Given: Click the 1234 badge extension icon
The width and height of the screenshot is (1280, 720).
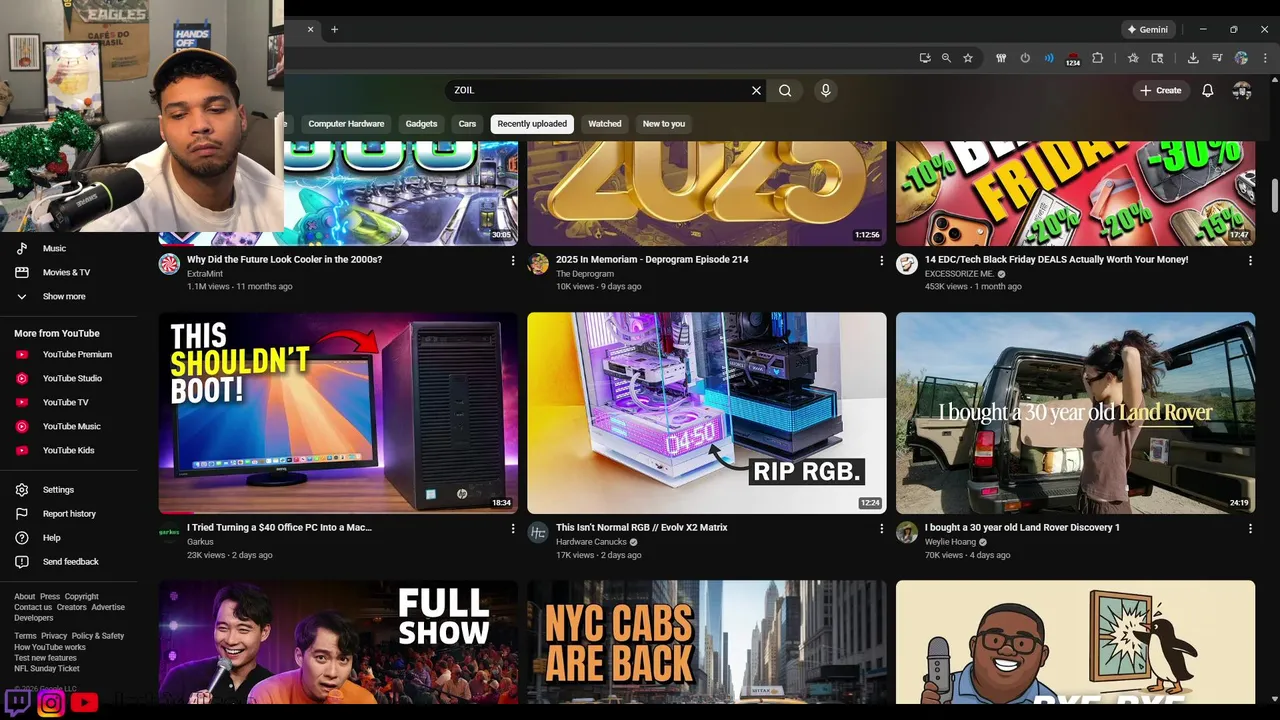Looking at the screenshot, I should click(1072, 59).
